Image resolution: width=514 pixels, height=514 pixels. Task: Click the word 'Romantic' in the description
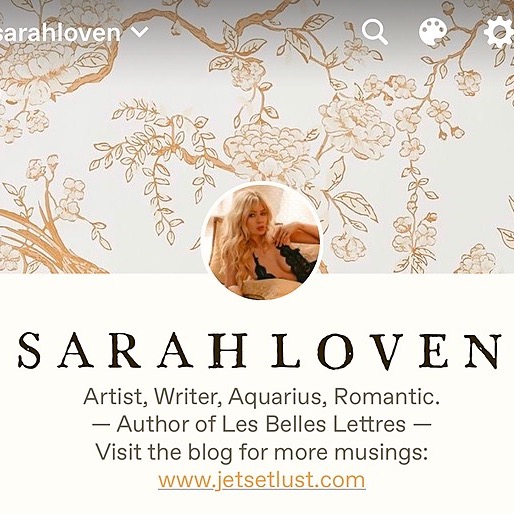pos(386,397)
